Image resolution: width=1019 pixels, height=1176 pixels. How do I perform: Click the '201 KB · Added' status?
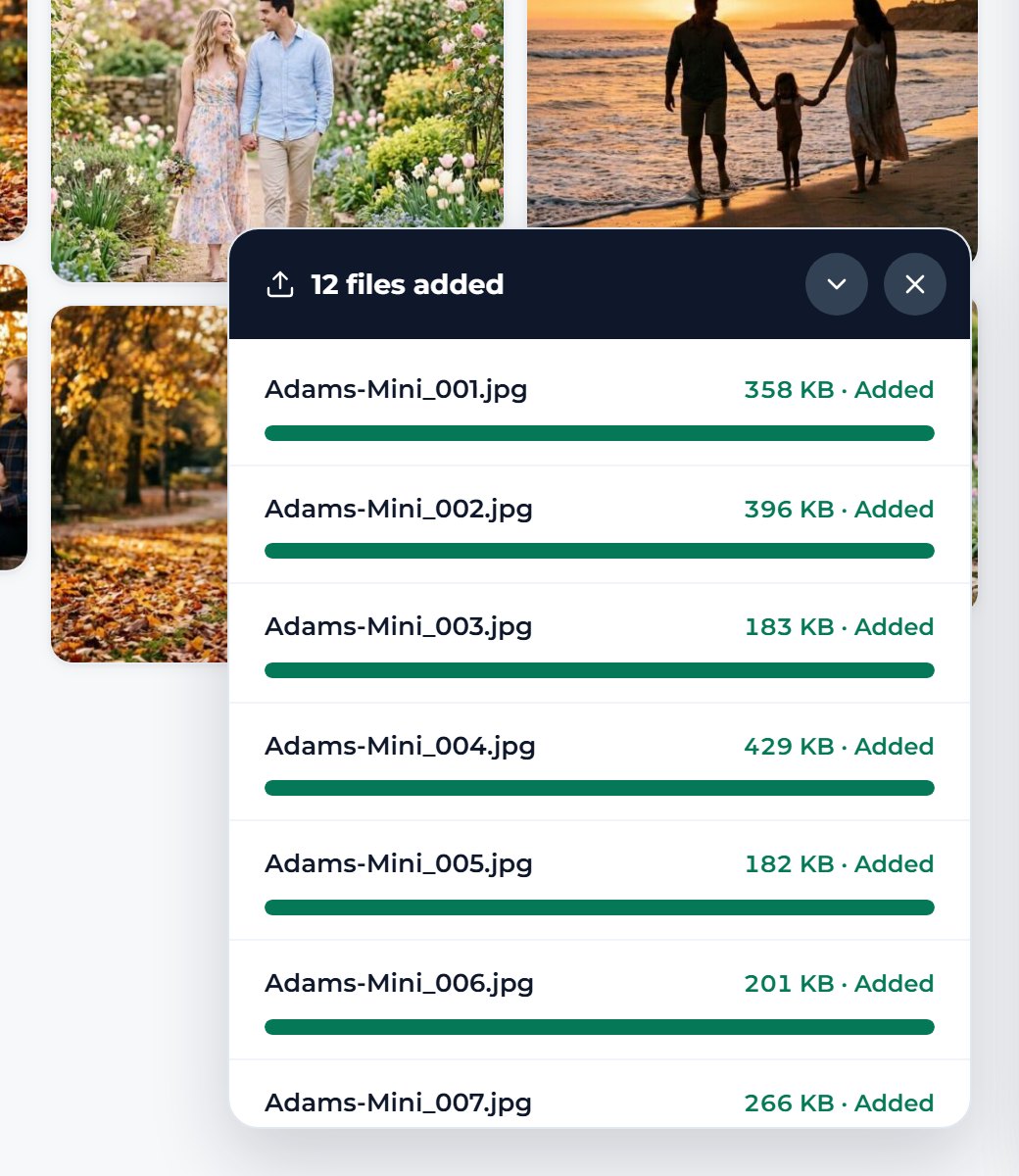(839, 984)
